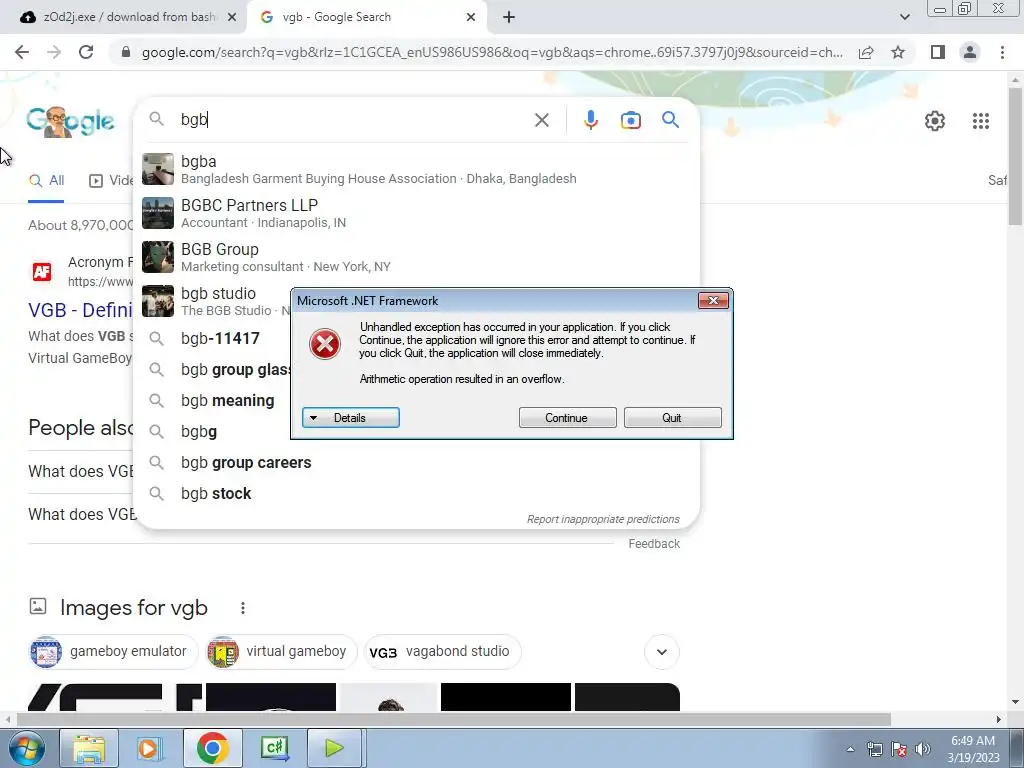This screenshot has width=1024, height=768.
Task: Choose the BGBC Partners LLP suggestion
Action: [x=416, y=213]
